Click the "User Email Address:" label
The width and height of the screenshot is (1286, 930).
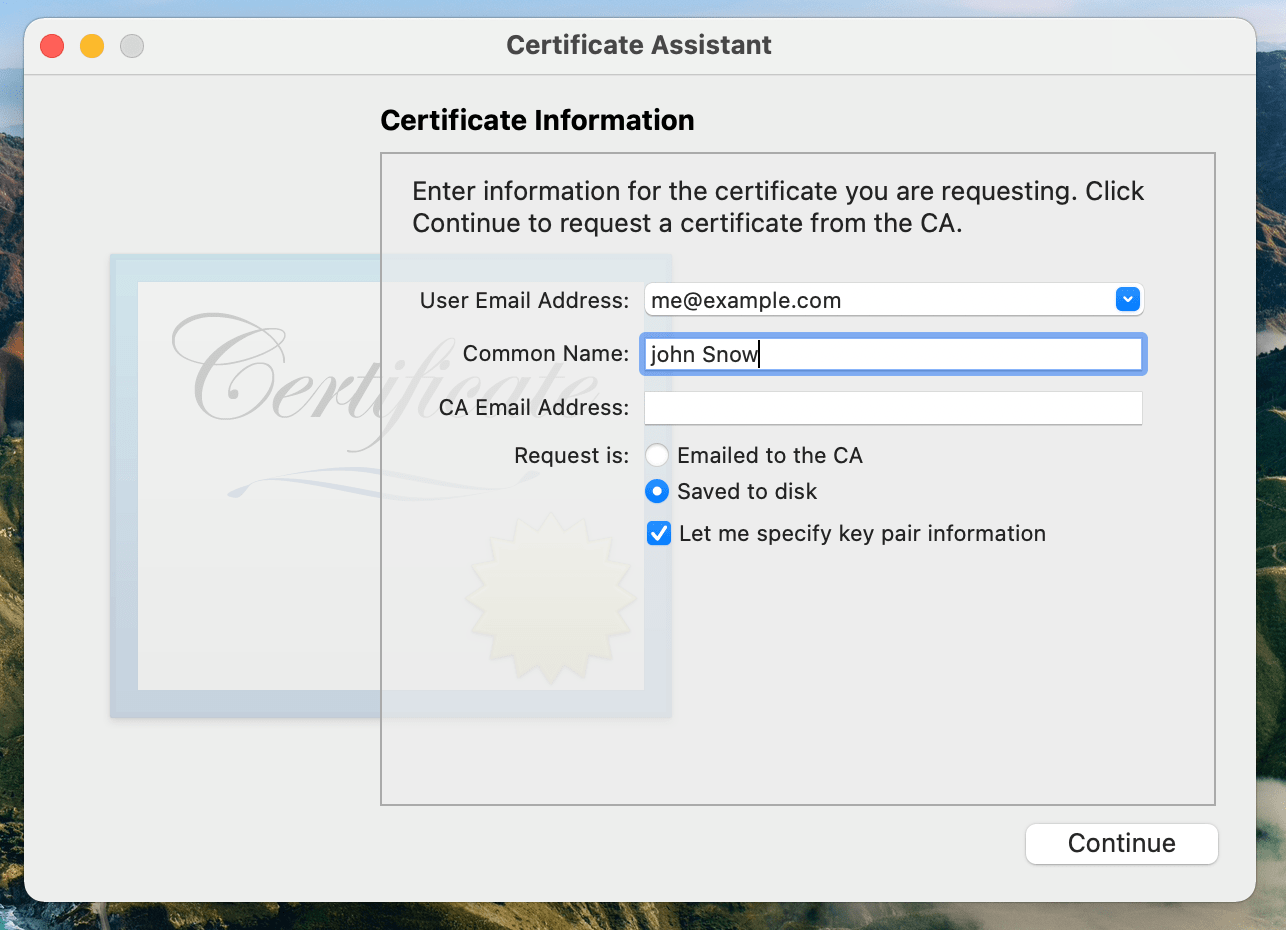coord(524,300)
